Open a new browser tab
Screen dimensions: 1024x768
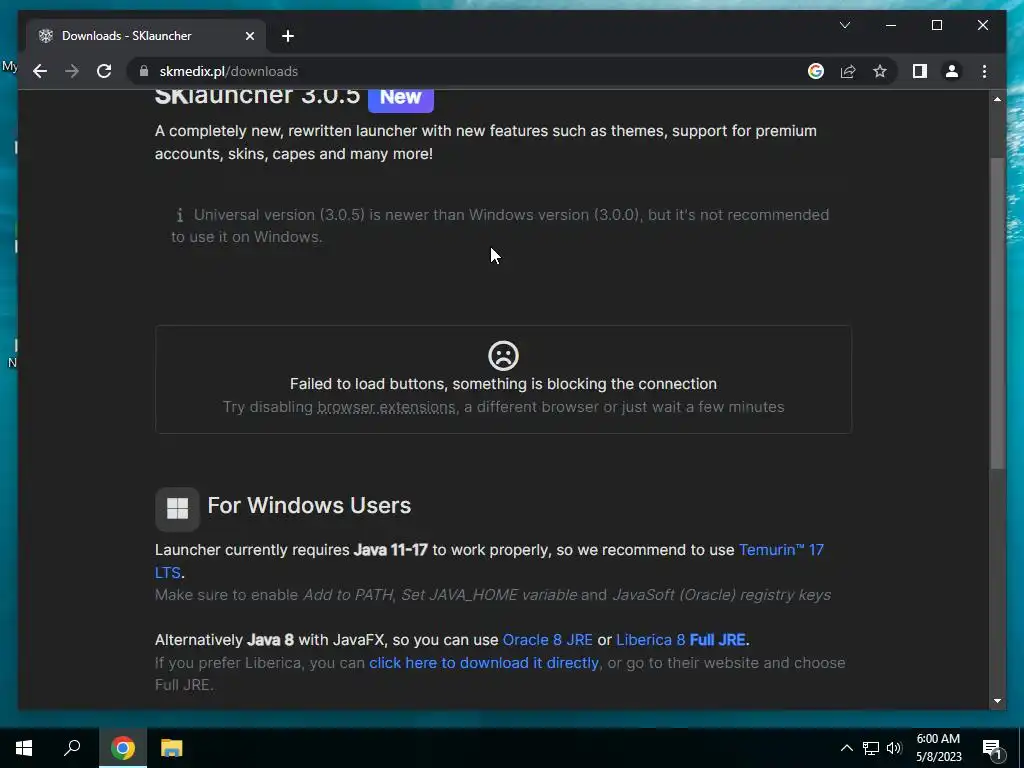point(287,36)
